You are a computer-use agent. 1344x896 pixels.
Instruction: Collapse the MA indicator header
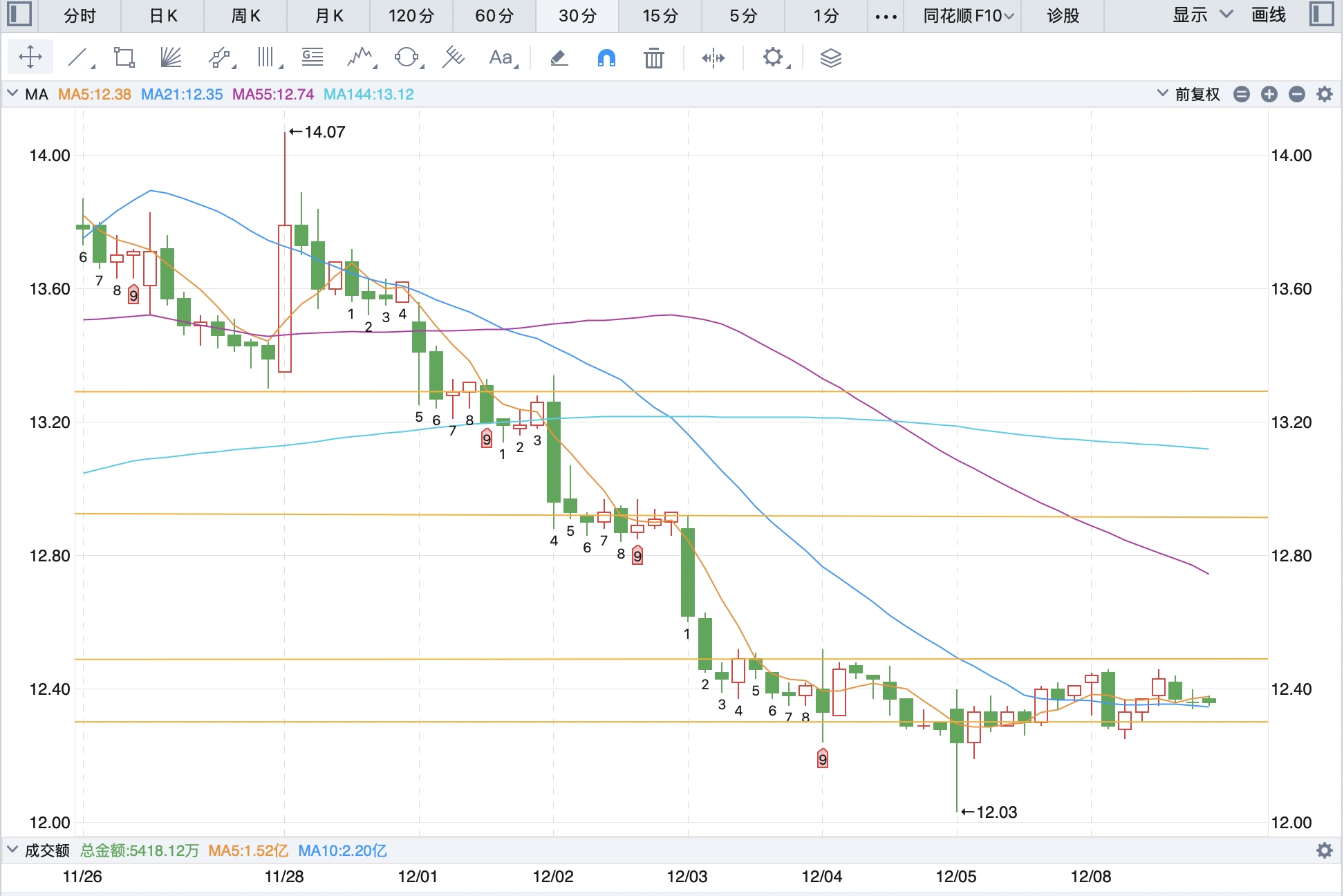[12, 94]
